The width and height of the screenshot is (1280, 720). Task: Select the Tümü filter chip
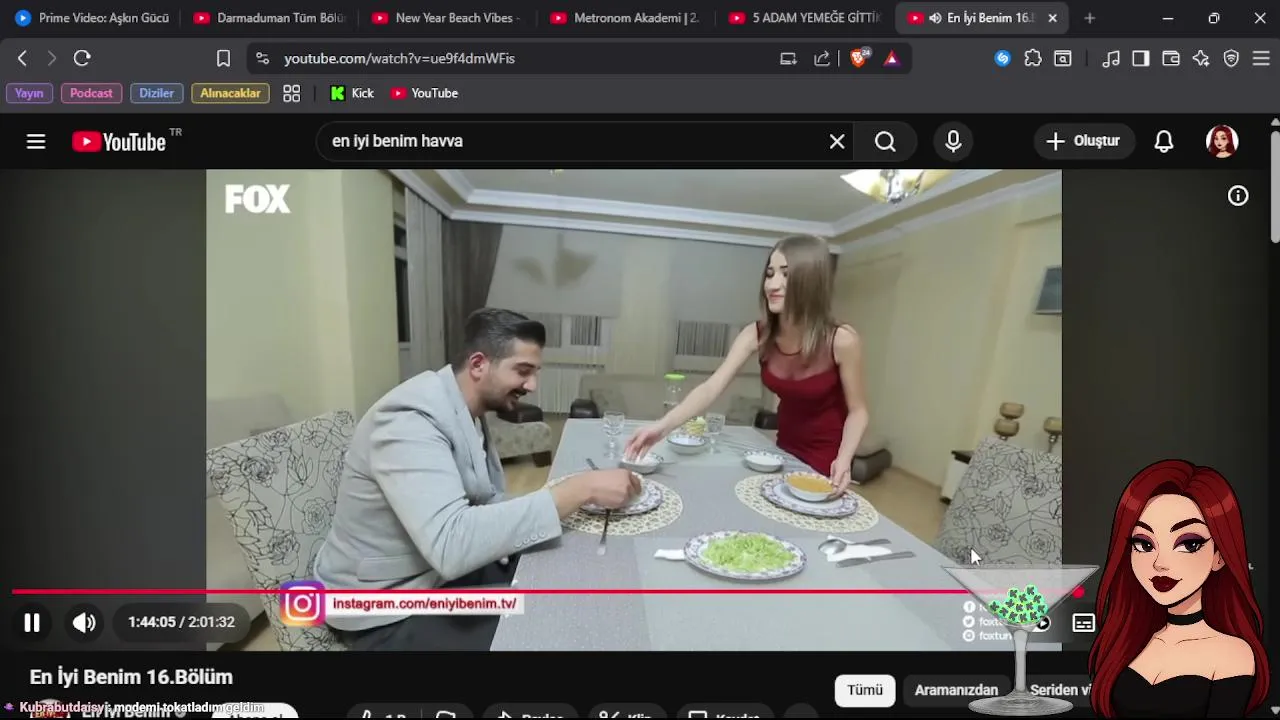pos(865,690)
